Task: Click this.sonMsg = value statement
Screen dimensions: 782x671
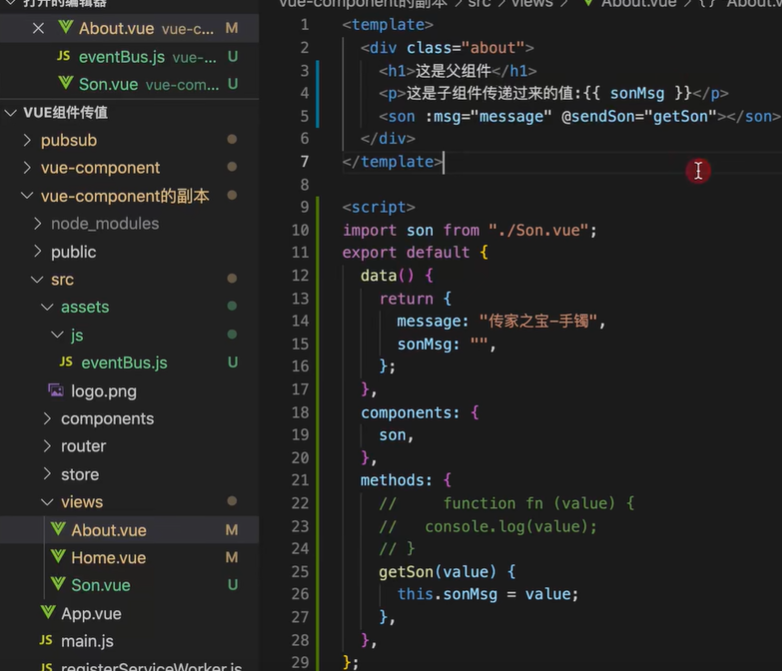Action: [487, 594]
